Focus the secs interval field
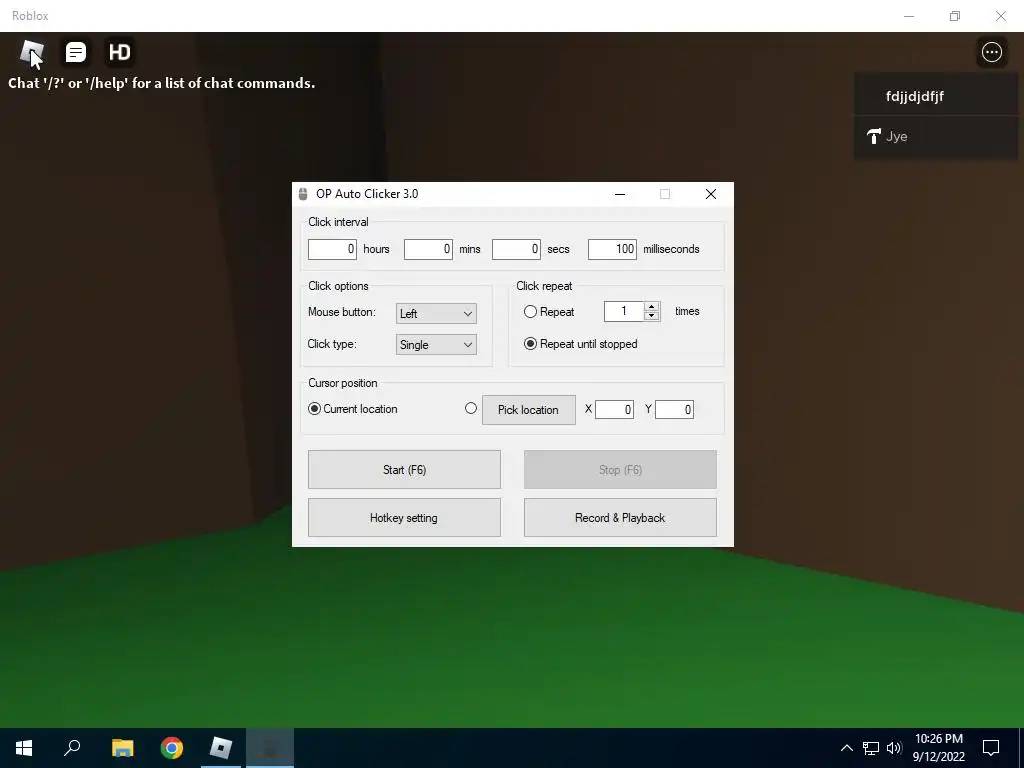 coord(516,249)
